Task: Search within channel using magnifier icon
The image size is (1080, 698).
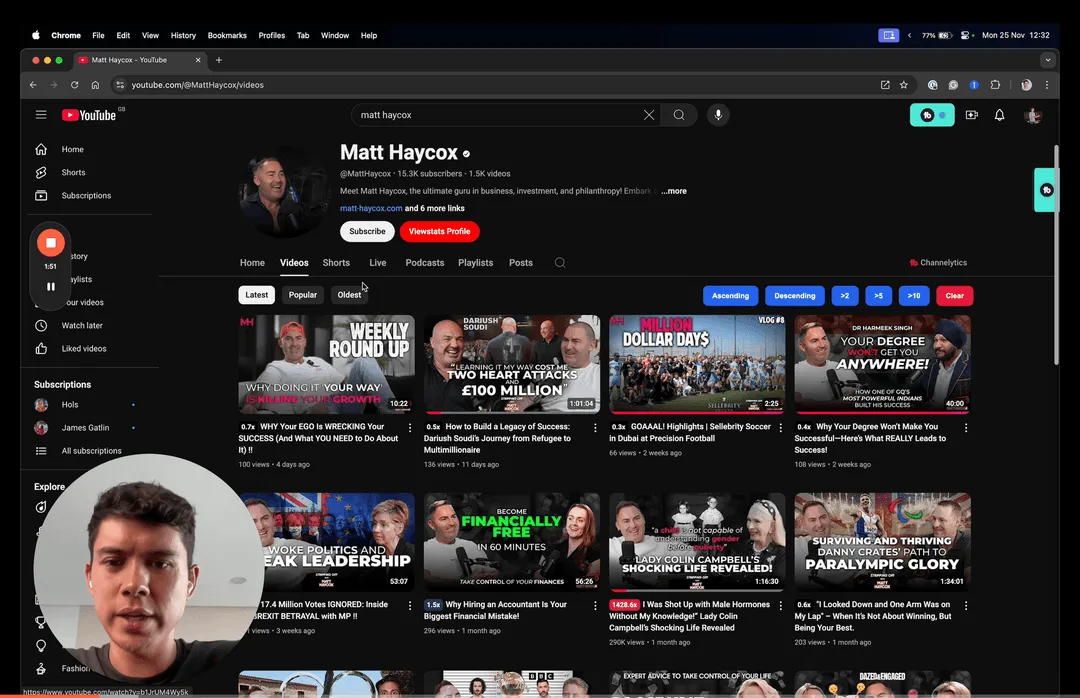Action: click(560, 263)
